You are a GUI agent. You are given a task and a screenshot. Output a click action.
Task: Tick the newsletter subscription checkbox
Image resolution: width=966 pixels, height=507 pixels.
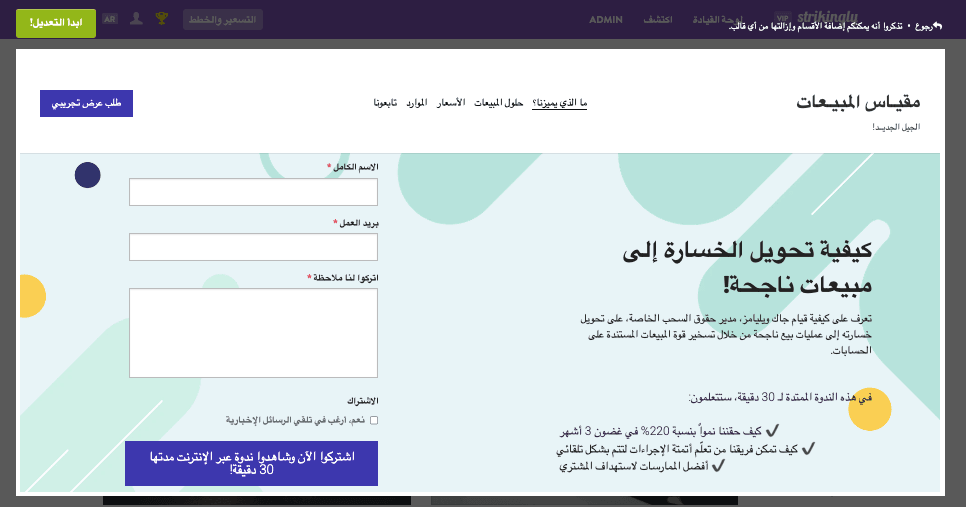(x=374, y=420)
